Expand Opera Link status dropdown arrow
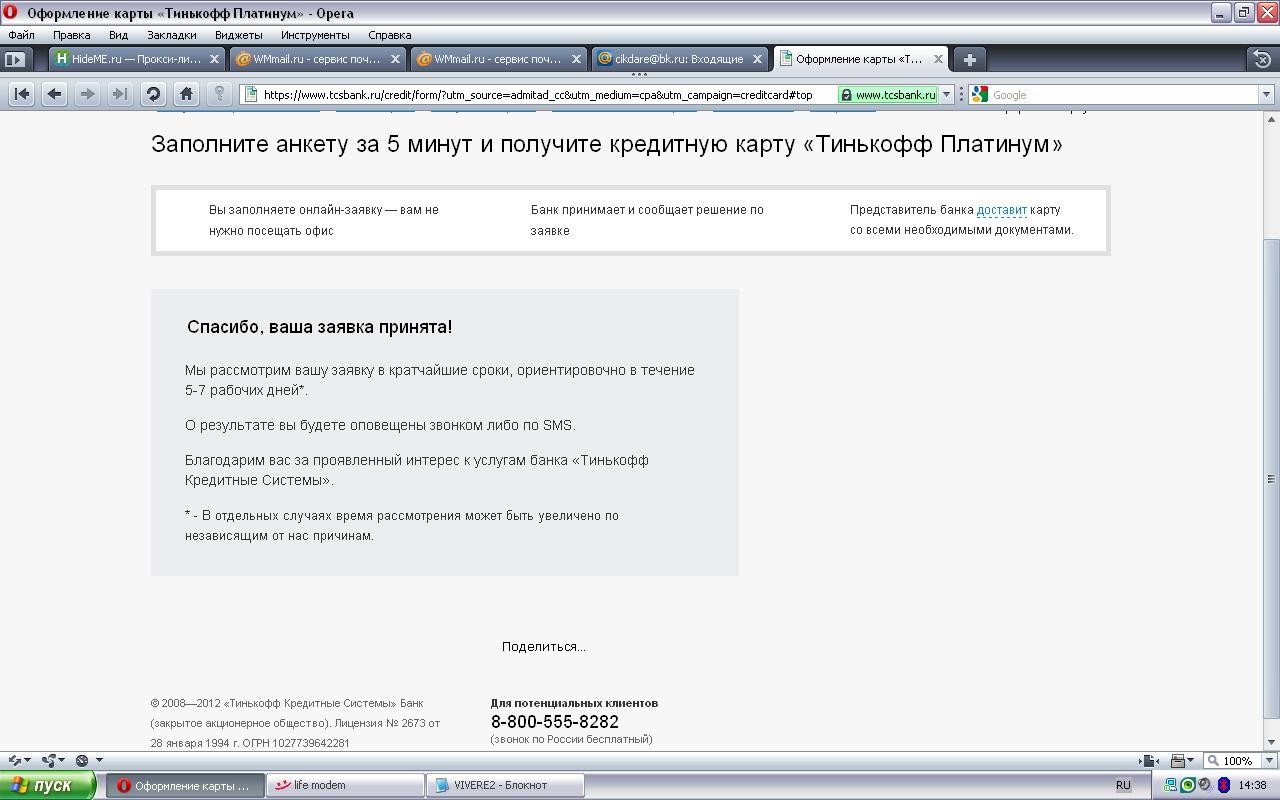 click(x=27, y=760)
